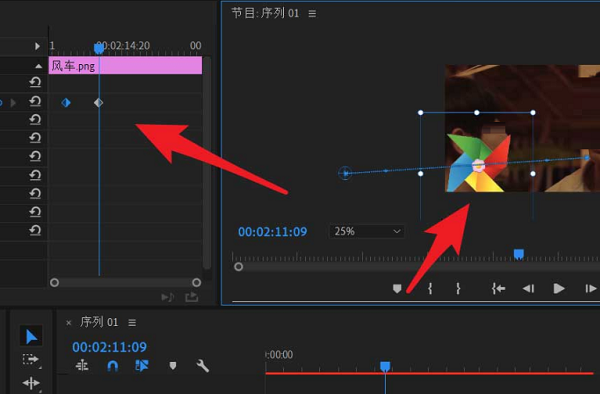The height and width of the screenshot is (394, 600).
Task: Pick the Ripple Edit tool
Action: pyautogui.click(x=31, y=383)
